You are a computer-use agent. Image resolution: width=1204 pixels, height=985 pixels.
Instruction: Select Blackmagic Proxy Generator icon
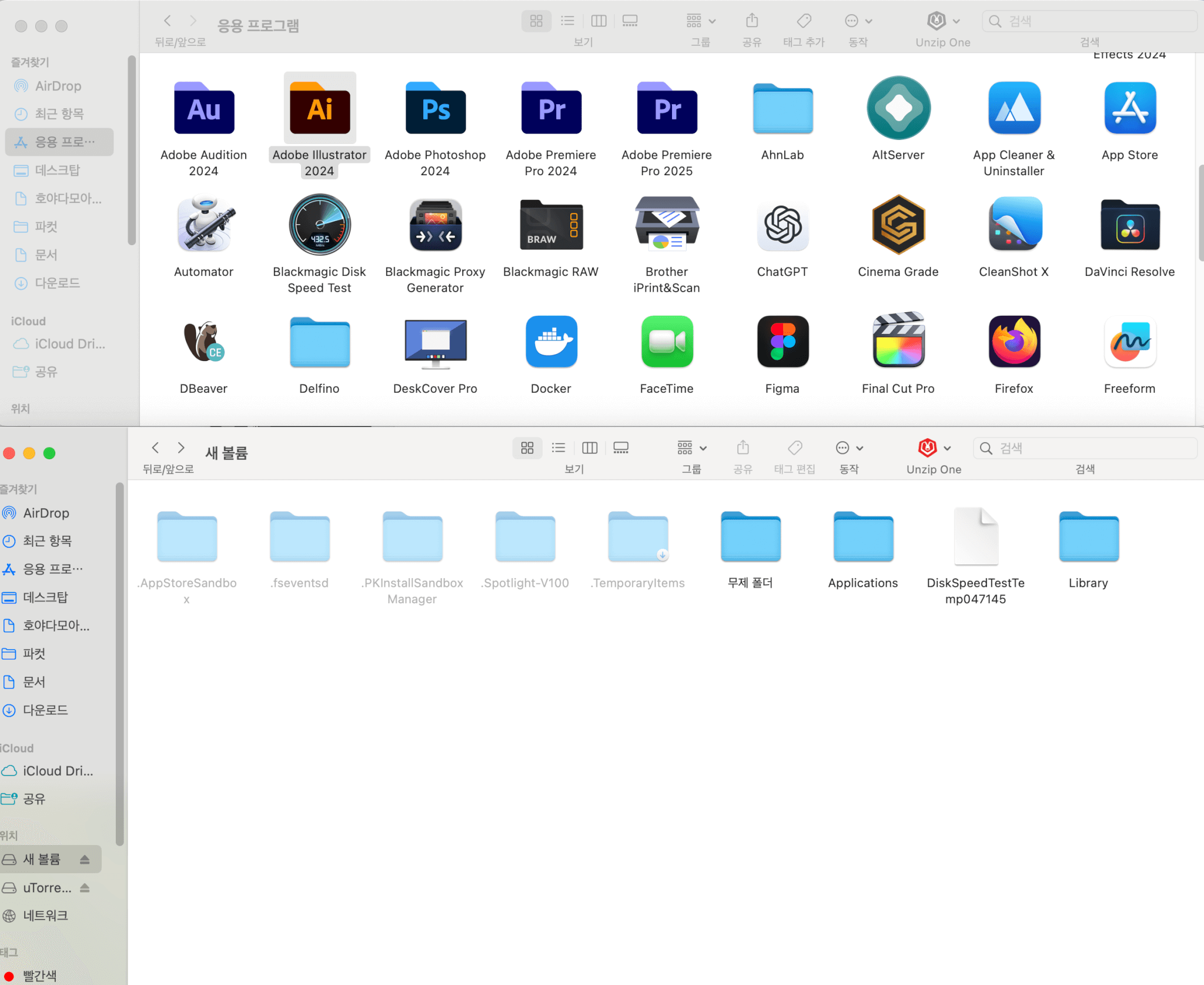pyautogui.click(x=436, y=225)
